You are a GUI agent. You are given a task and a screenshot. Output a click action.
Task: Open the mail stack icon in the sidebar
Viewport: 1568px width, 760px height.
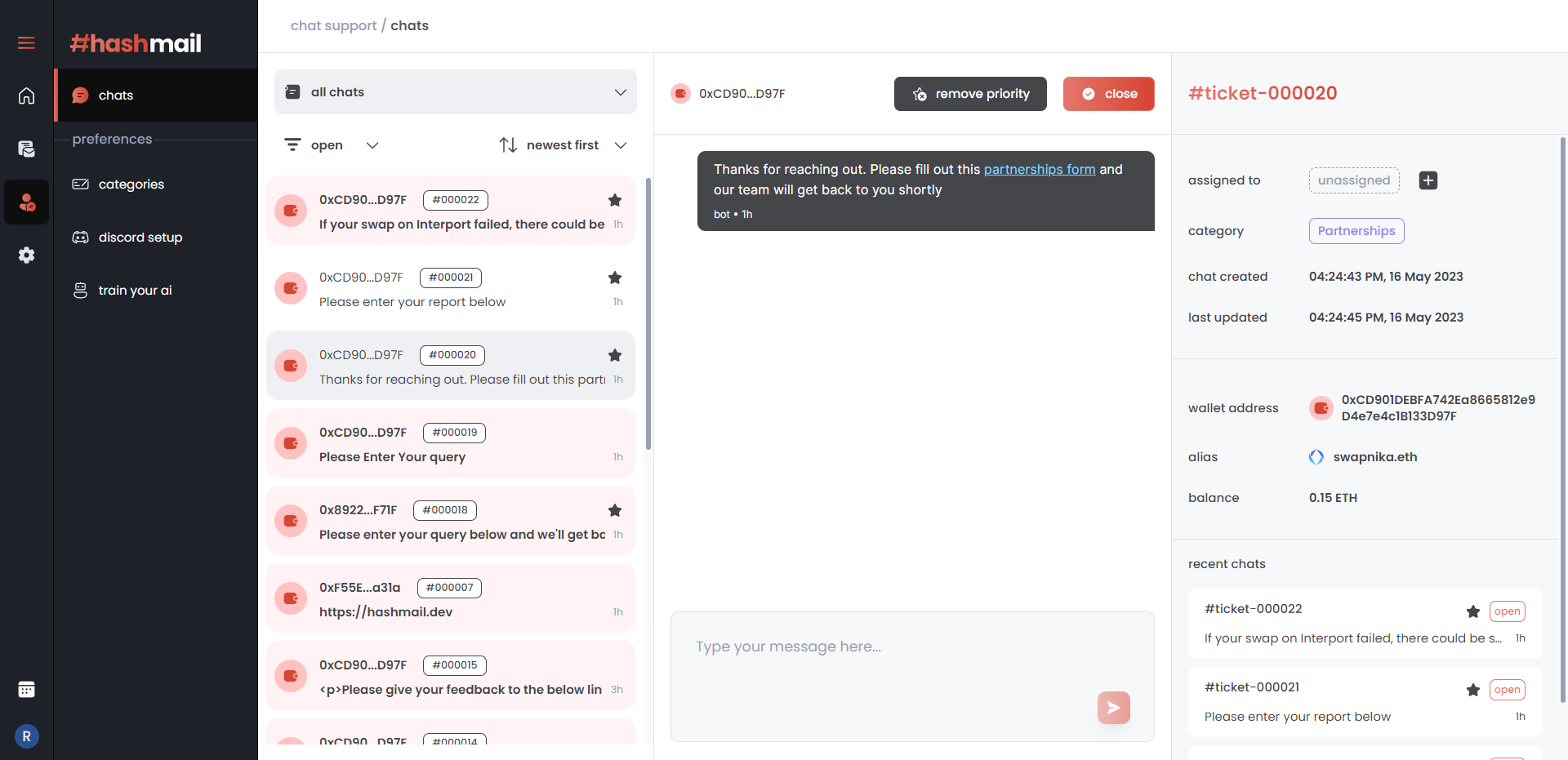pyautogui.click(x=26, y=149)
